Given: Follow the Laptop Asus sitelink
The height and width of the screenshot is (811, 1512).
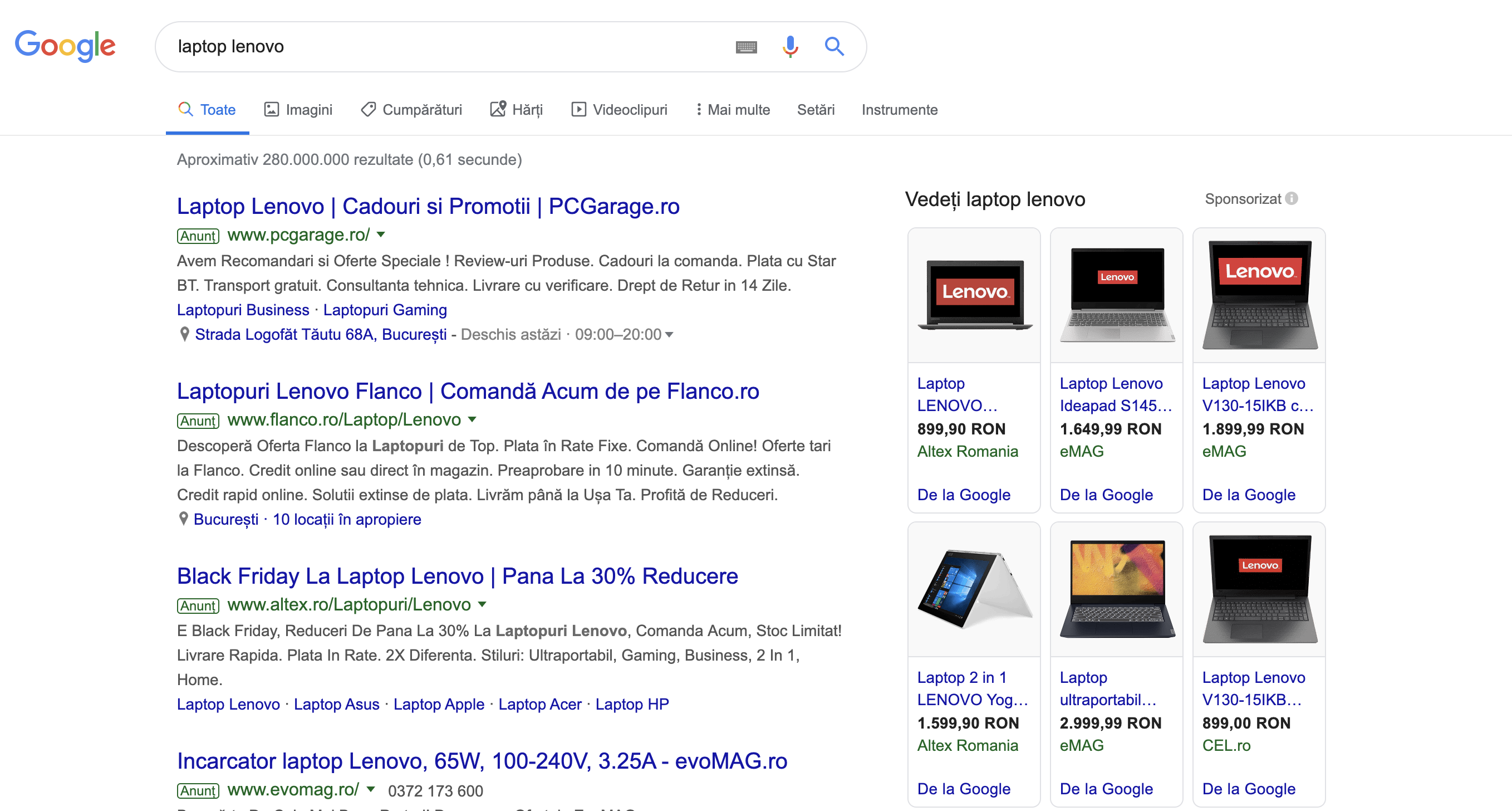Looking at the screenshot, I should [x=336, y=705].
